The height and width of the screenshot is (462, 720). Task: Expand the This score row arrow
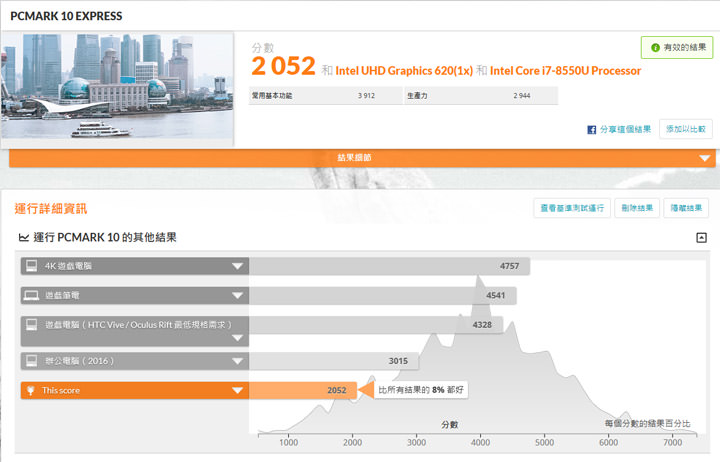click(237, 390)
